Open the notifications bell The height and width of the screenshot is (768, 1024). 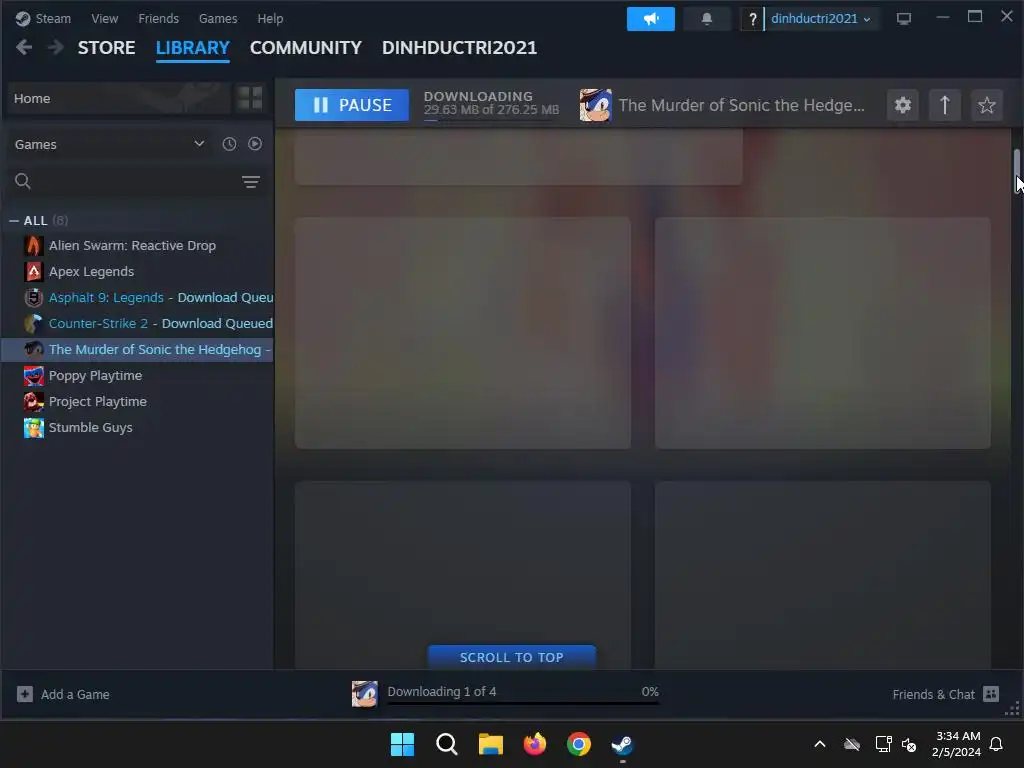(x=707, y=19)
